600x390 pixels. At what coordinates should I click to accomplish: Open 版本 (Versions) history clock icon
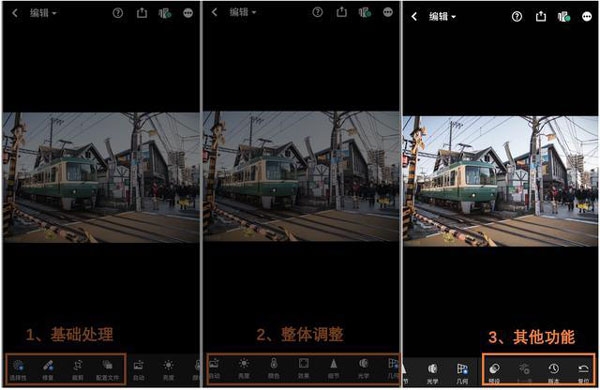point(553,373)
